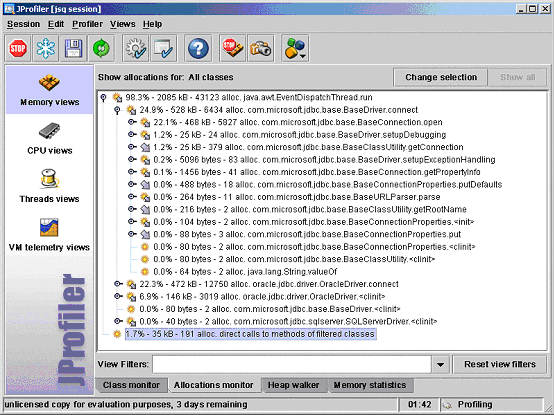This screenshot has height=415, width=554.
Task: Open the Views menu
Action: pyautogui.click(x=123, y=24)
